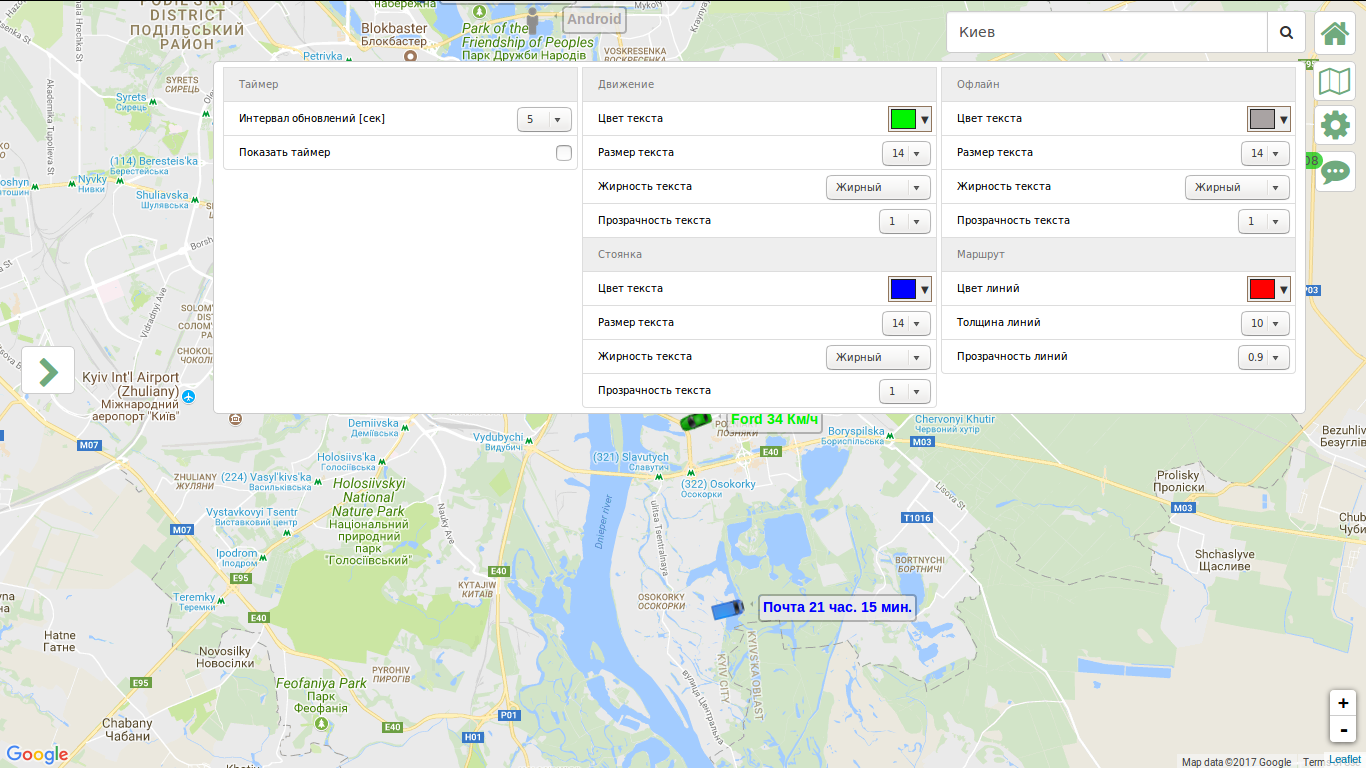The height and width of the screenshot is (768, 1366).
Task: Pick the blue Стоянка text color swatch
Action: [x=910, y=289]
